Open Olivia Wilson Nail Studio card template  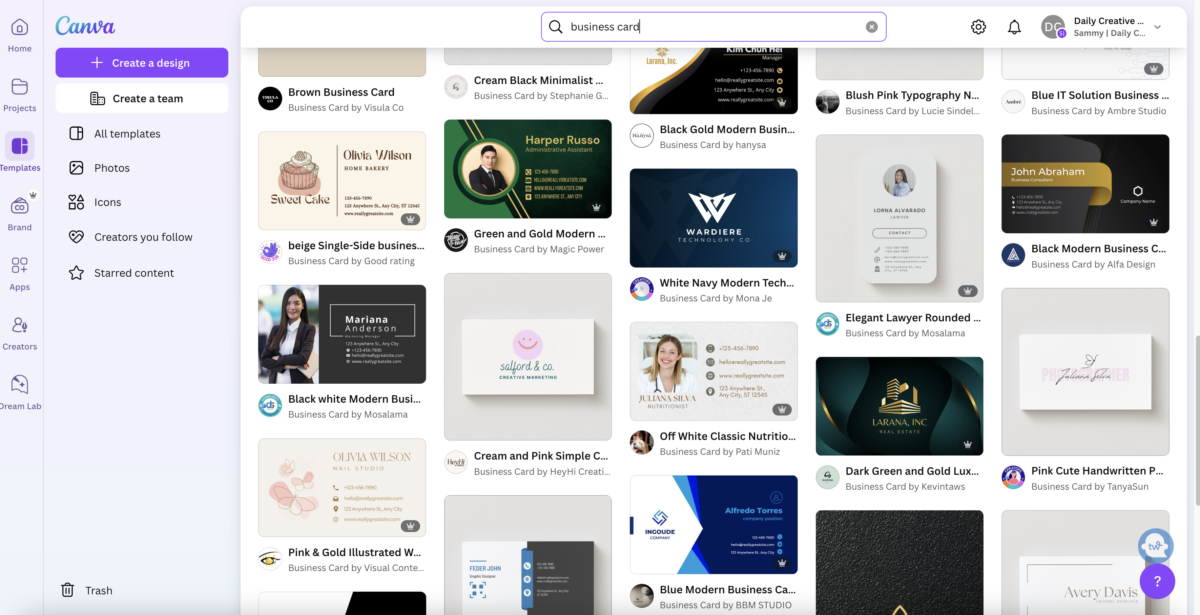[x=342, y=487]
